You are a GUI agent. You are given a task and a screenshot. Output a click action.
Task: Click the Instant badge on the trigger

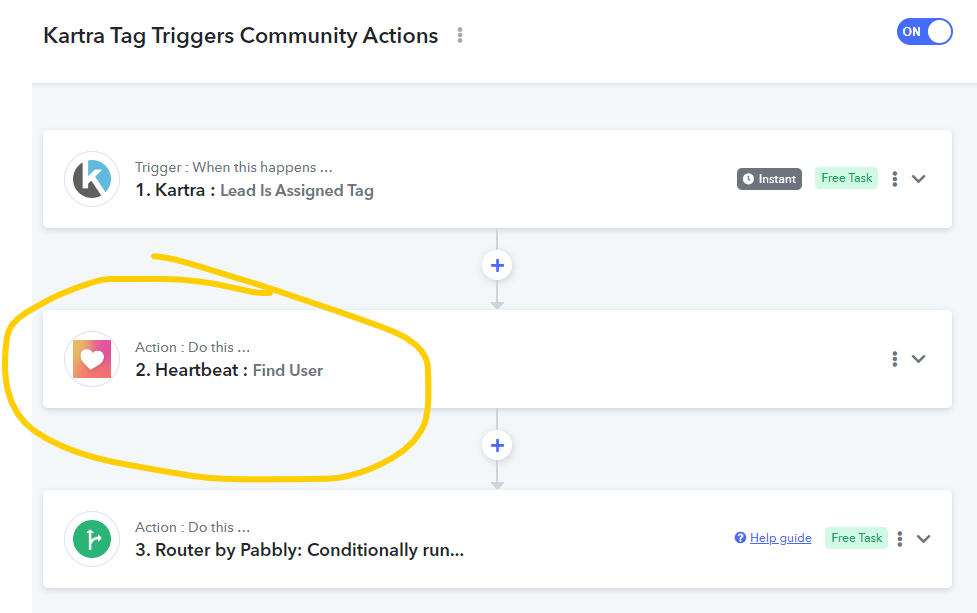pos(770,179)
